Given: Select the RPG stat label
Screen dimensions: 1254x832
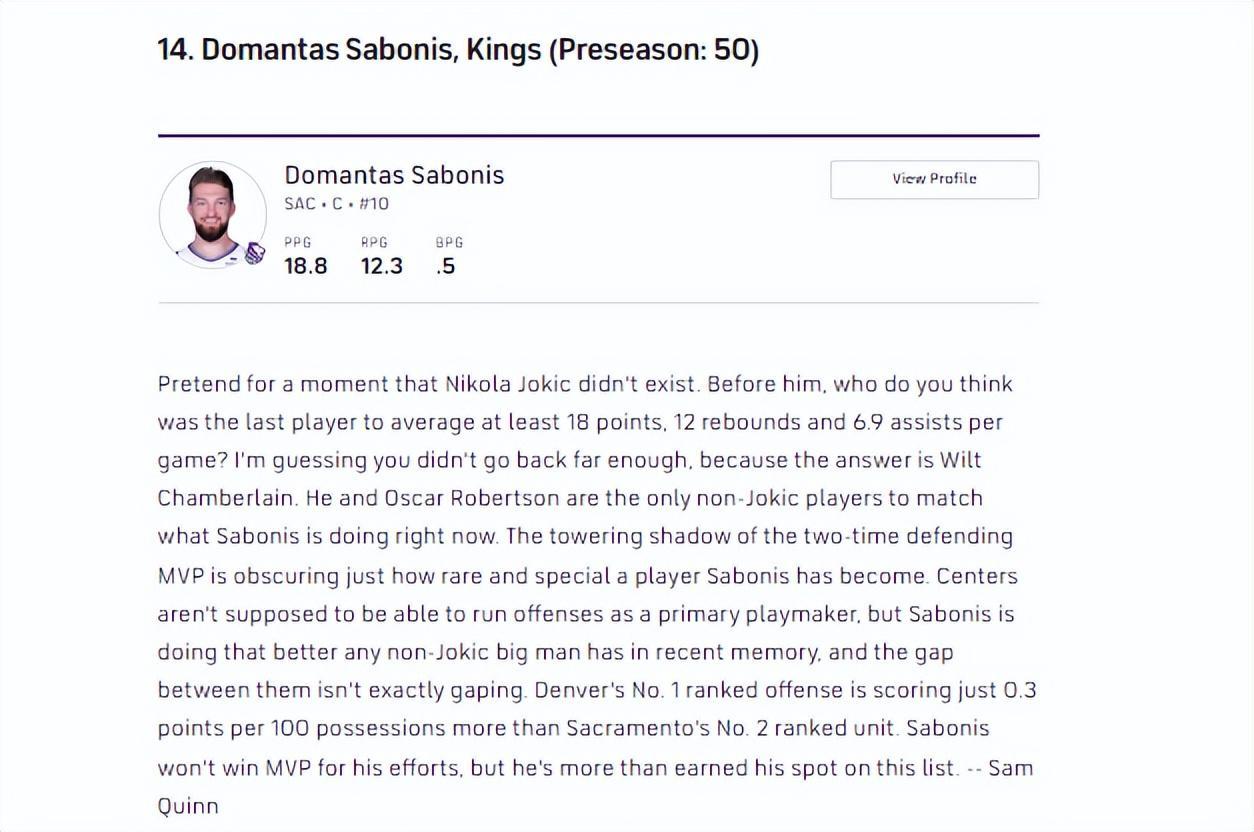Looking at the screenshot, I should [x=374, y=242].
